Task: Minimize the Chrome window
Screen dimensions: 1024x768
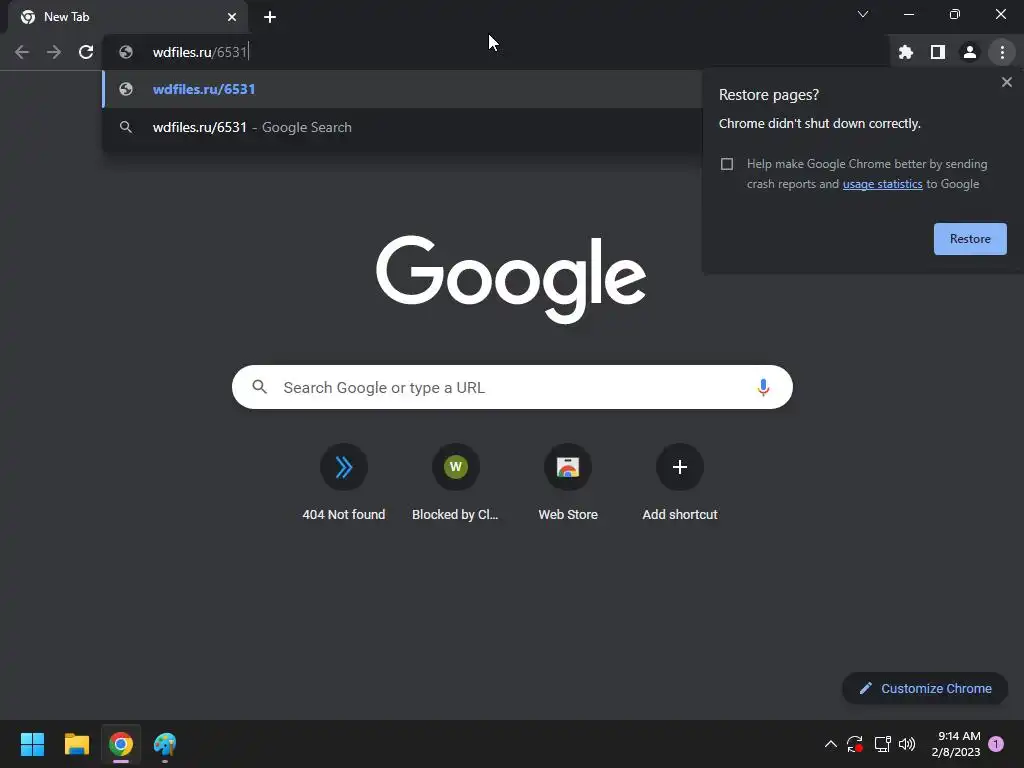Action: (x=908, y=14)
